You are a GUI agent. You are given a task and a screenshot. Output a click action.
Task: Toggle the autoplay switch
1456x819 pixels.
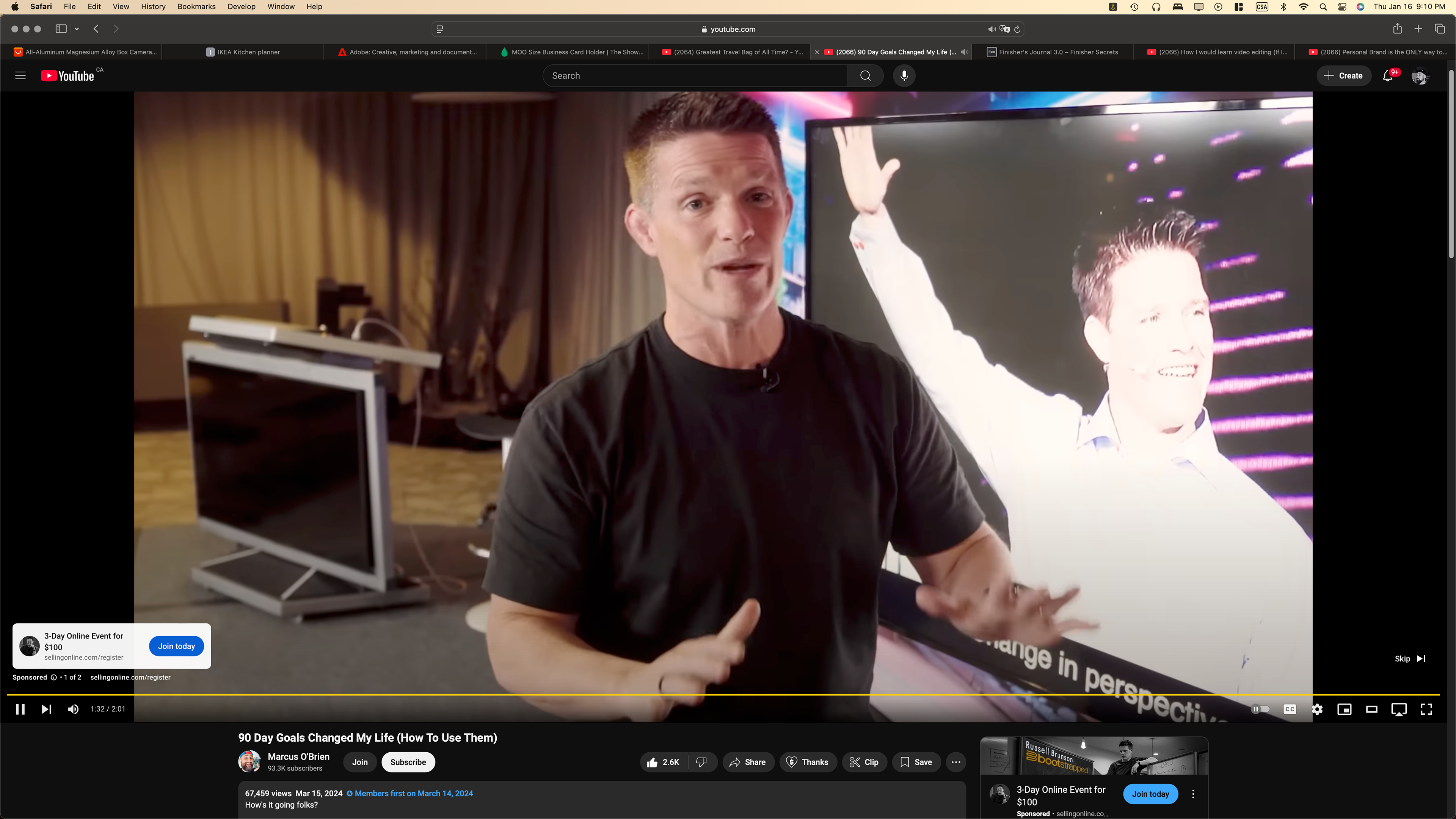point(1260,709)
